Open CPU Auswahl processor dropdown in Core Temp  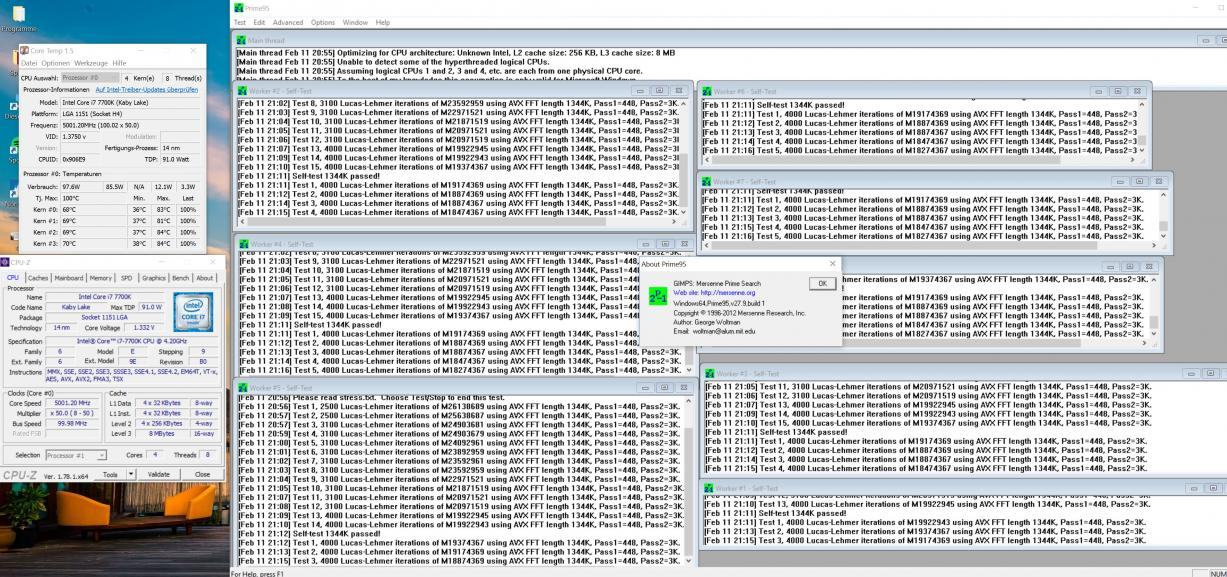pyautogui.click(x=90, y=77)
